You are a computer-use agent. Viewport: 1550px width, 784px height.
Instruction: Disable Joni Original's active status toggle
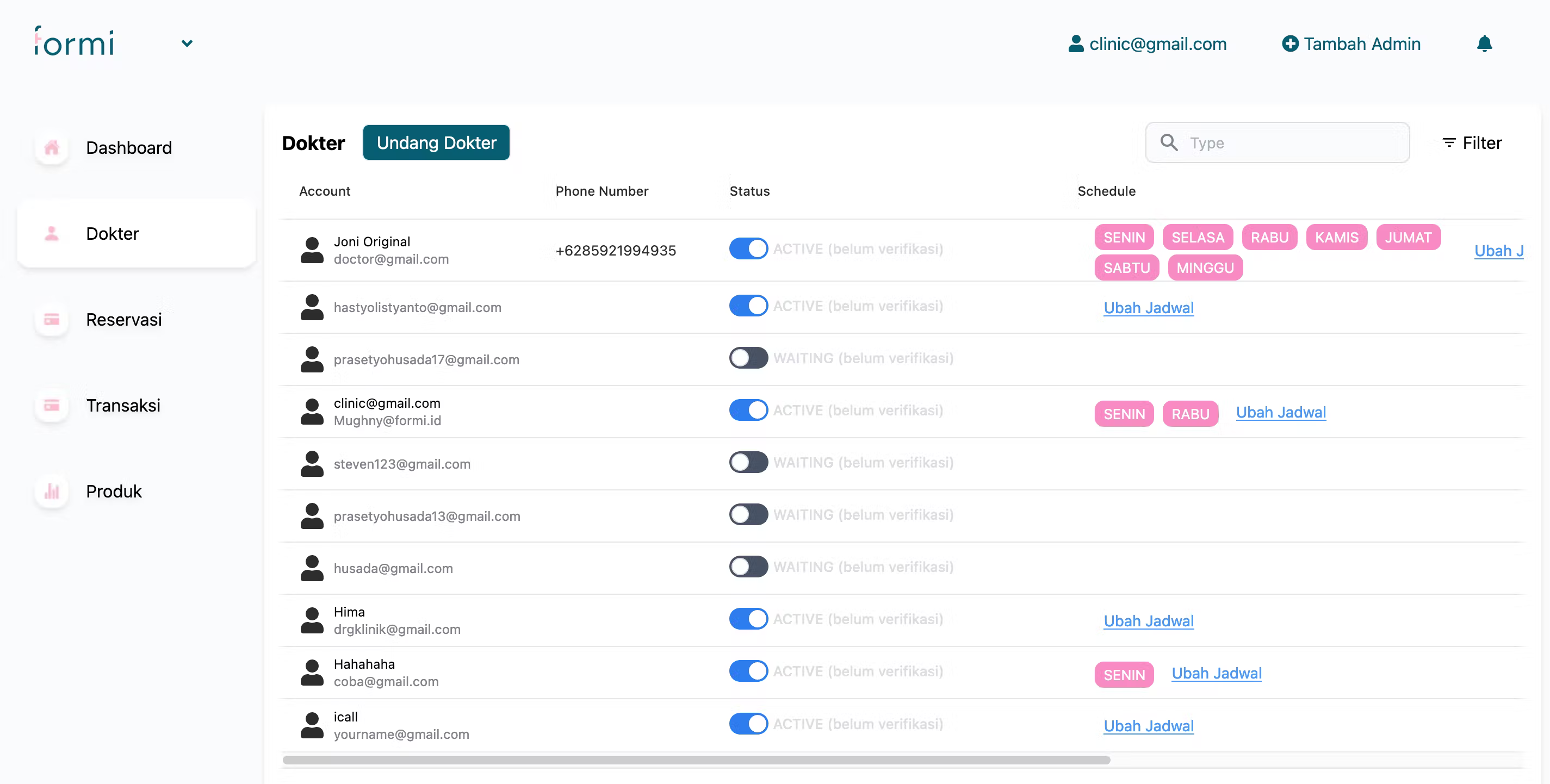(748, 249)
